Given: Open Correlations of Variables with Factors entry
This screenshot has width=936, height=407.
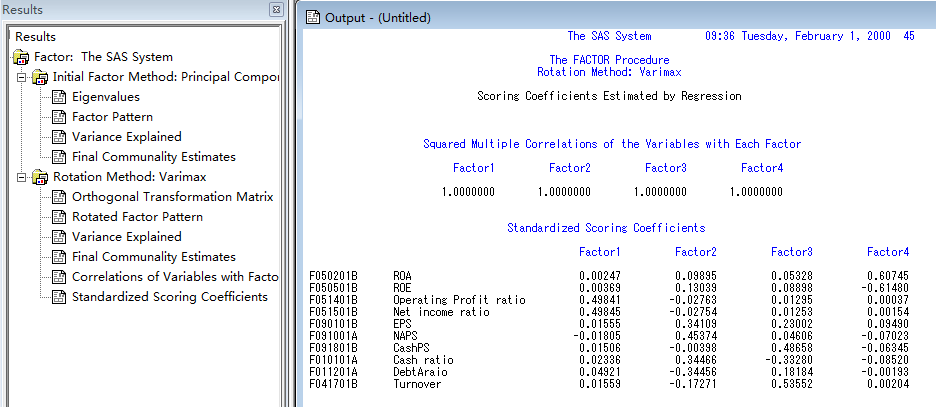Looking at the screenshot, I should coord(174,277).
